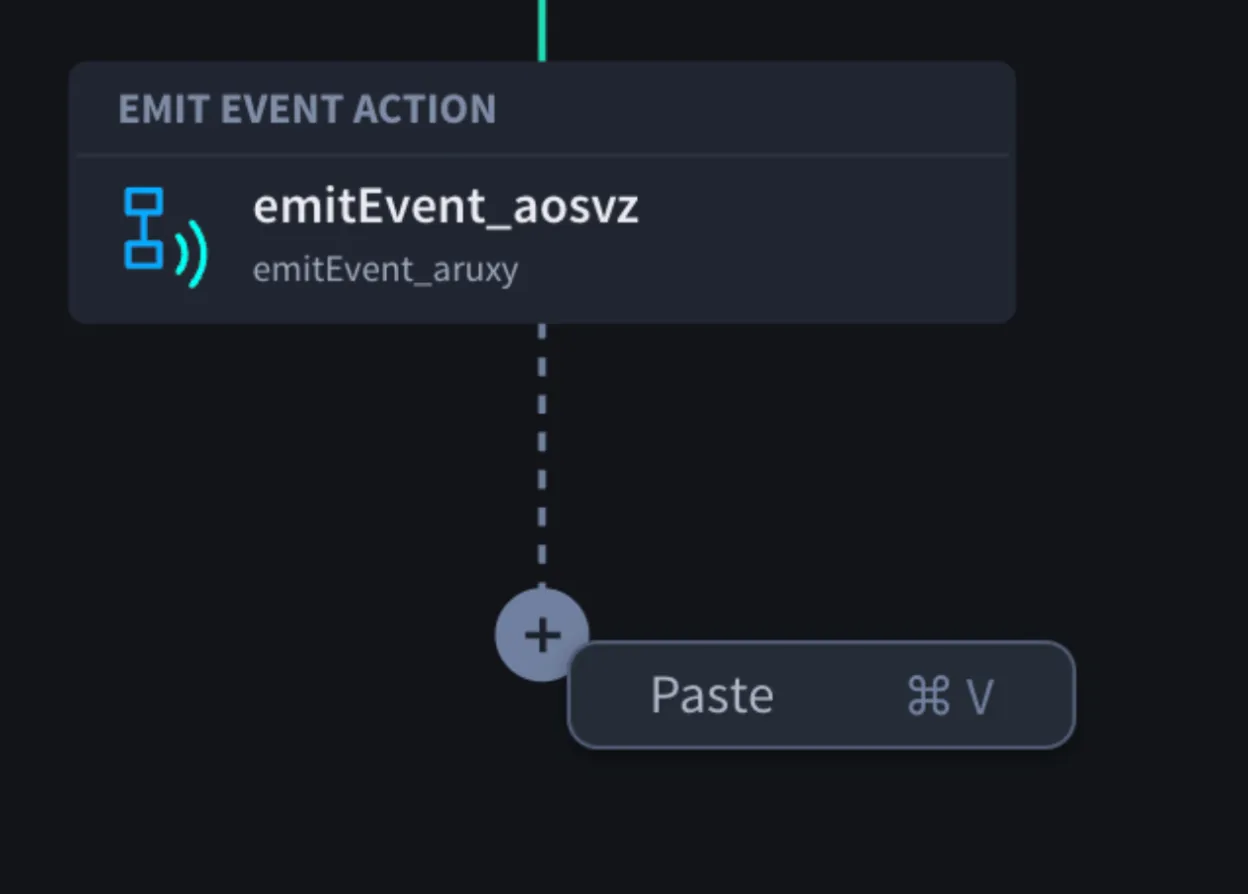The width and height of the screenshot is (1248, 894).
Task: Click the upper blue box of node icon
Action: (x=143, y=200)
